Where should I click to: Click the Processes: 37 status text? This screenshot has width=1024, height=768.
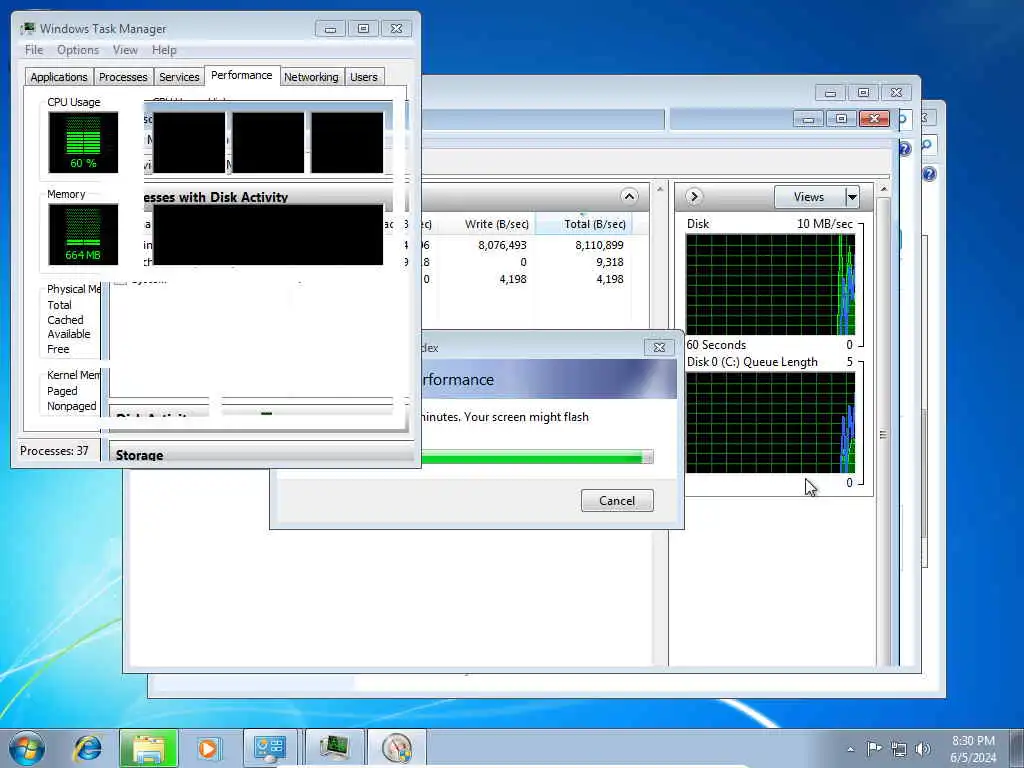point(54,451)
